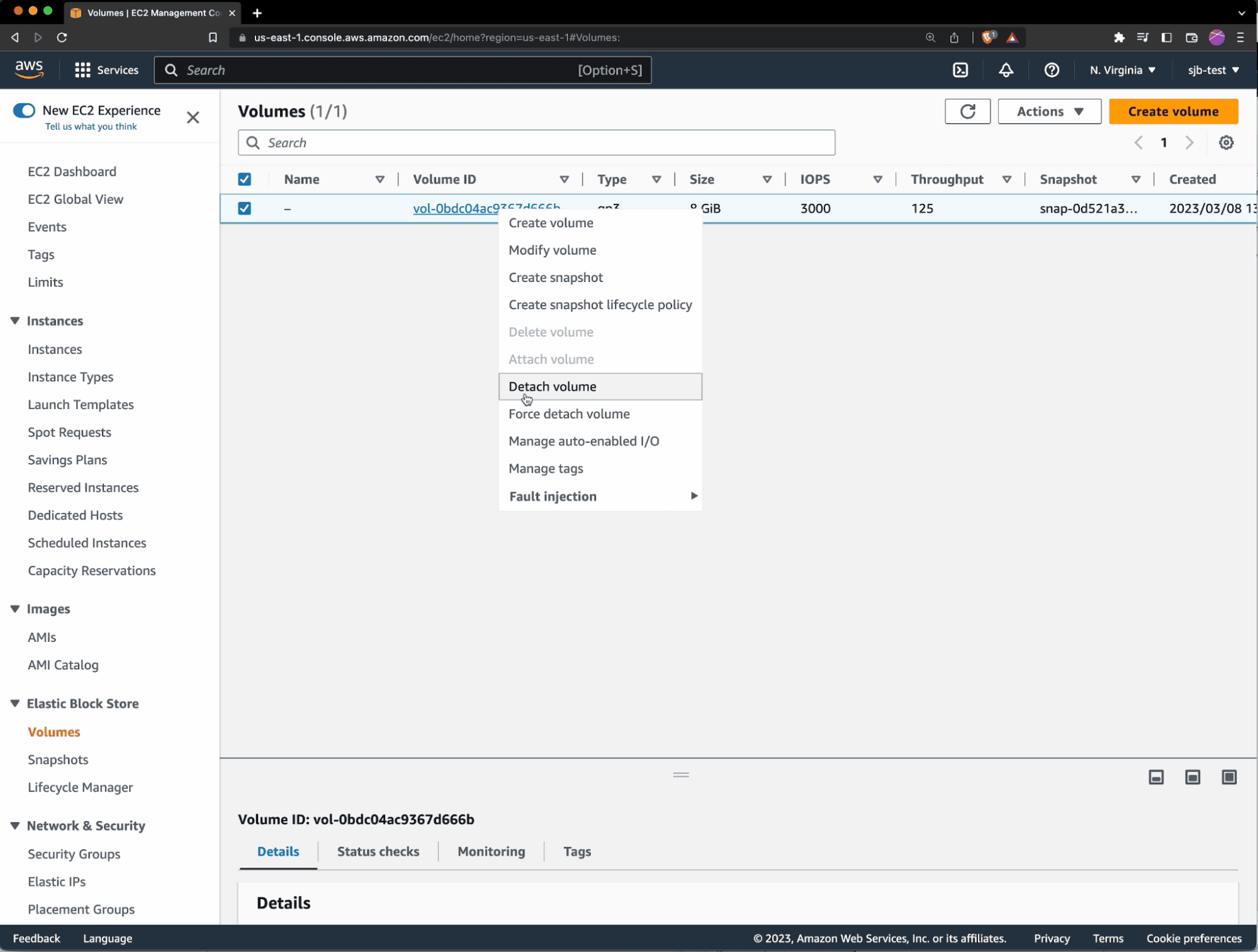This screenshot has width=1258, height=952.
Task: Sort by the Volume ID column
Action: coord(564,179)
